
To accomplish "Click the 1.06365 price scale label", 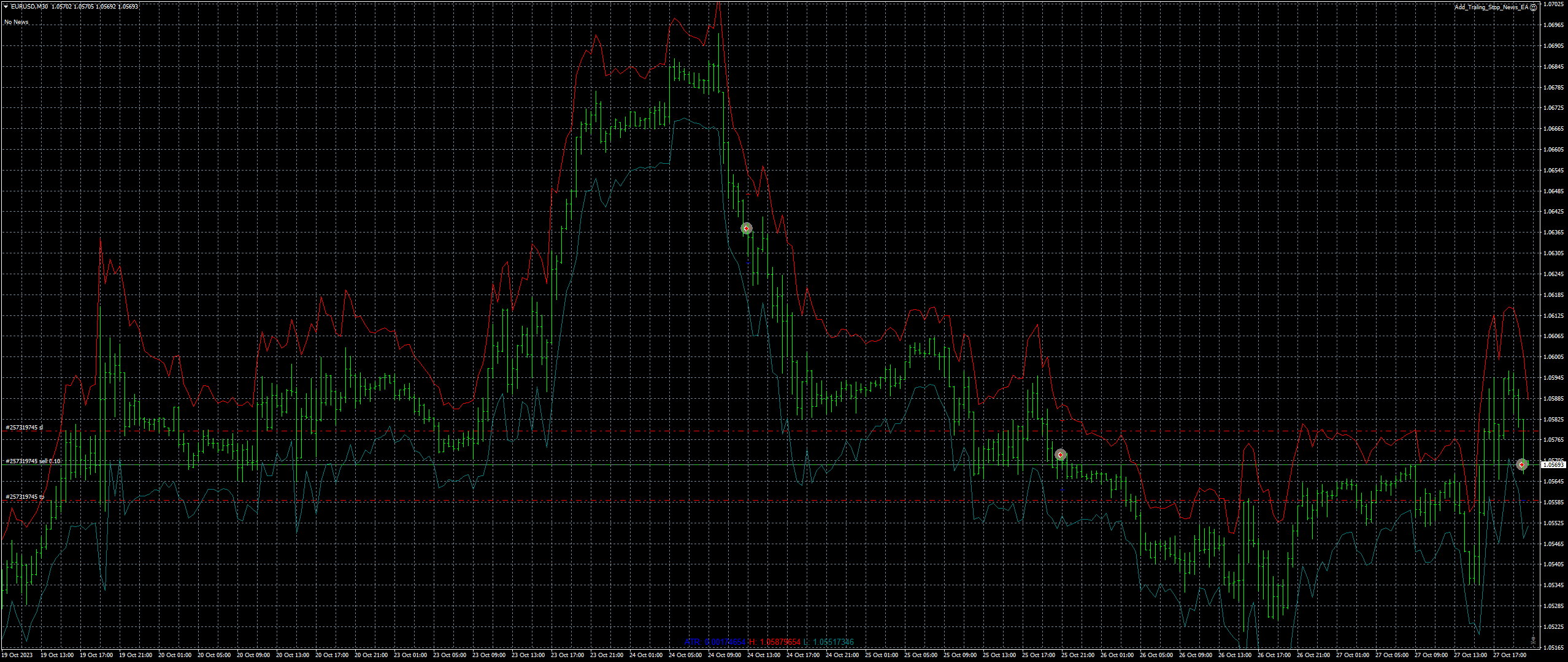I will point(1553,232).
